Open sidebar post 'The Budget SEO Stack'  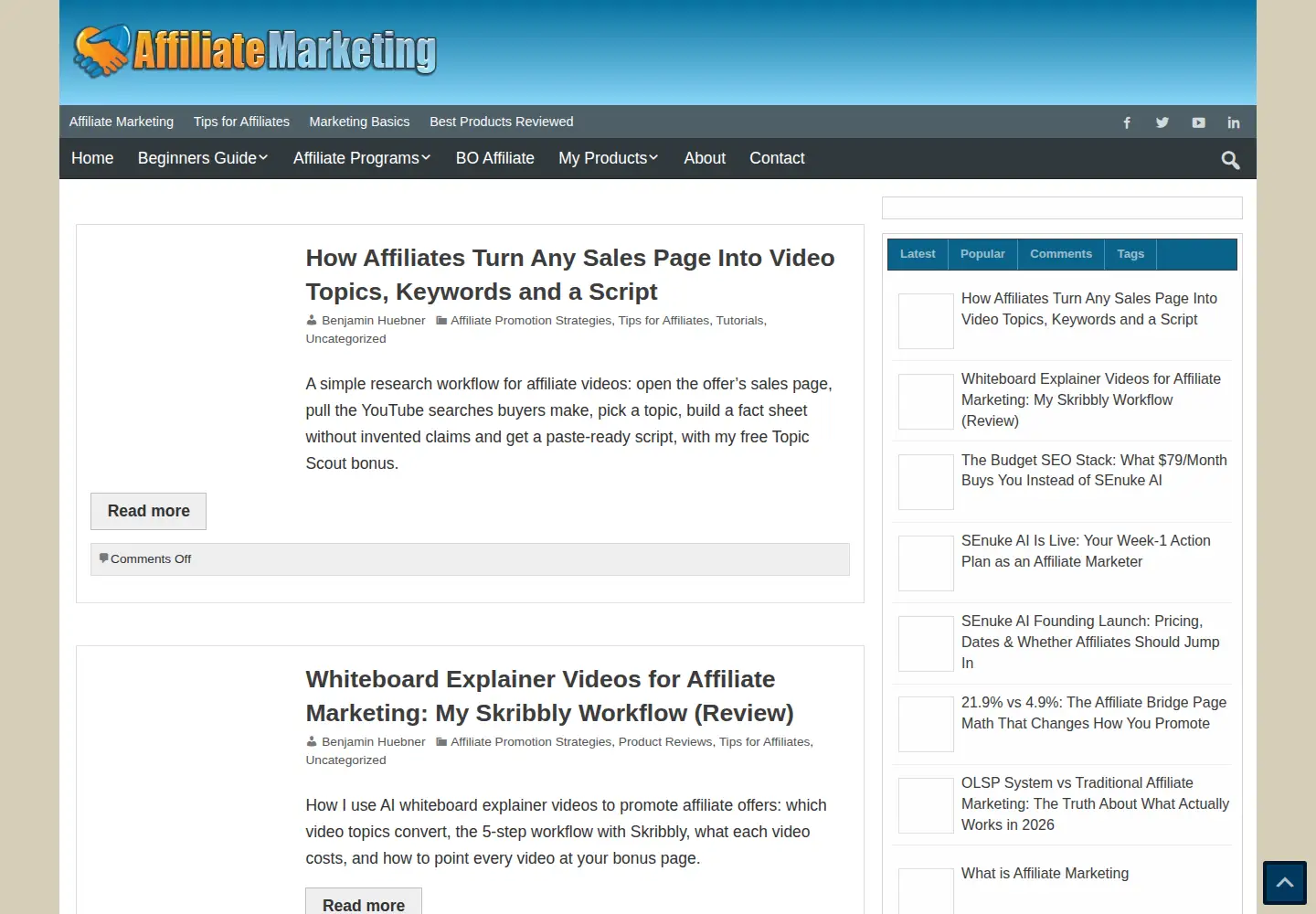pos(1094,470)
